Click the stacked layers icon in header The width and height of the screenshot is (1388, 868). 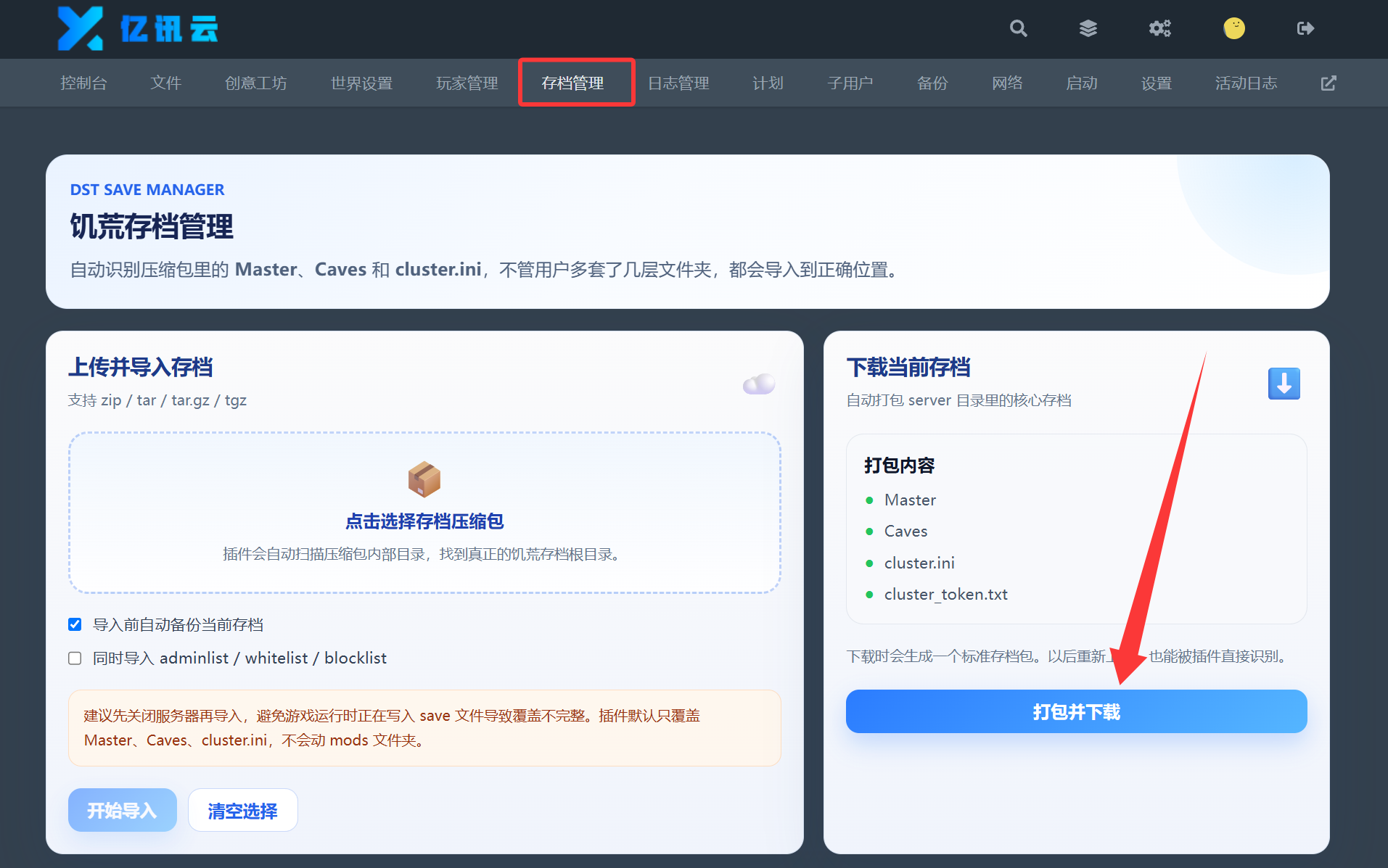(x=1088, y=28)
